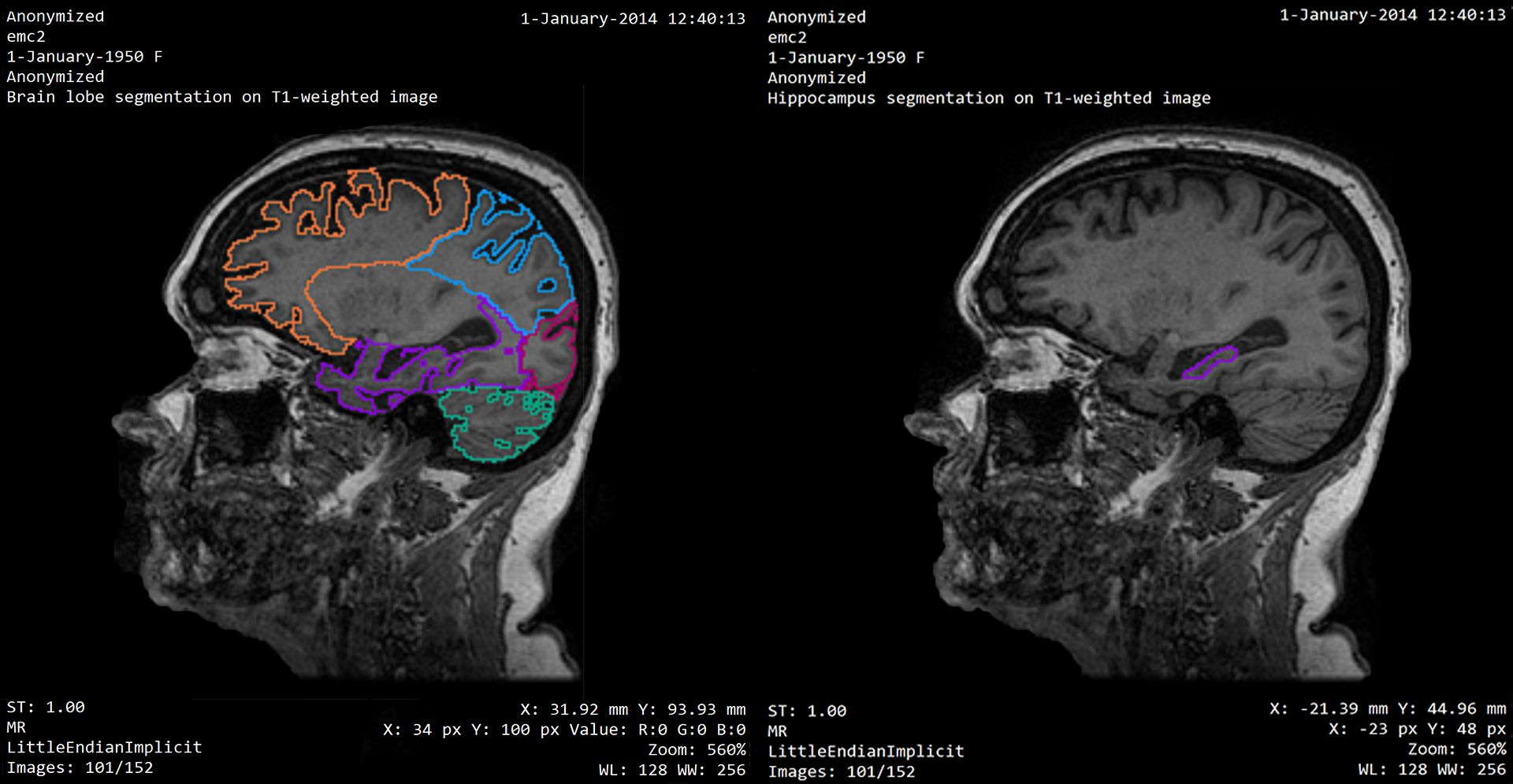
Task: Expand the ST: 1.00 slice thickness readout
Action: tap(45, 707)
